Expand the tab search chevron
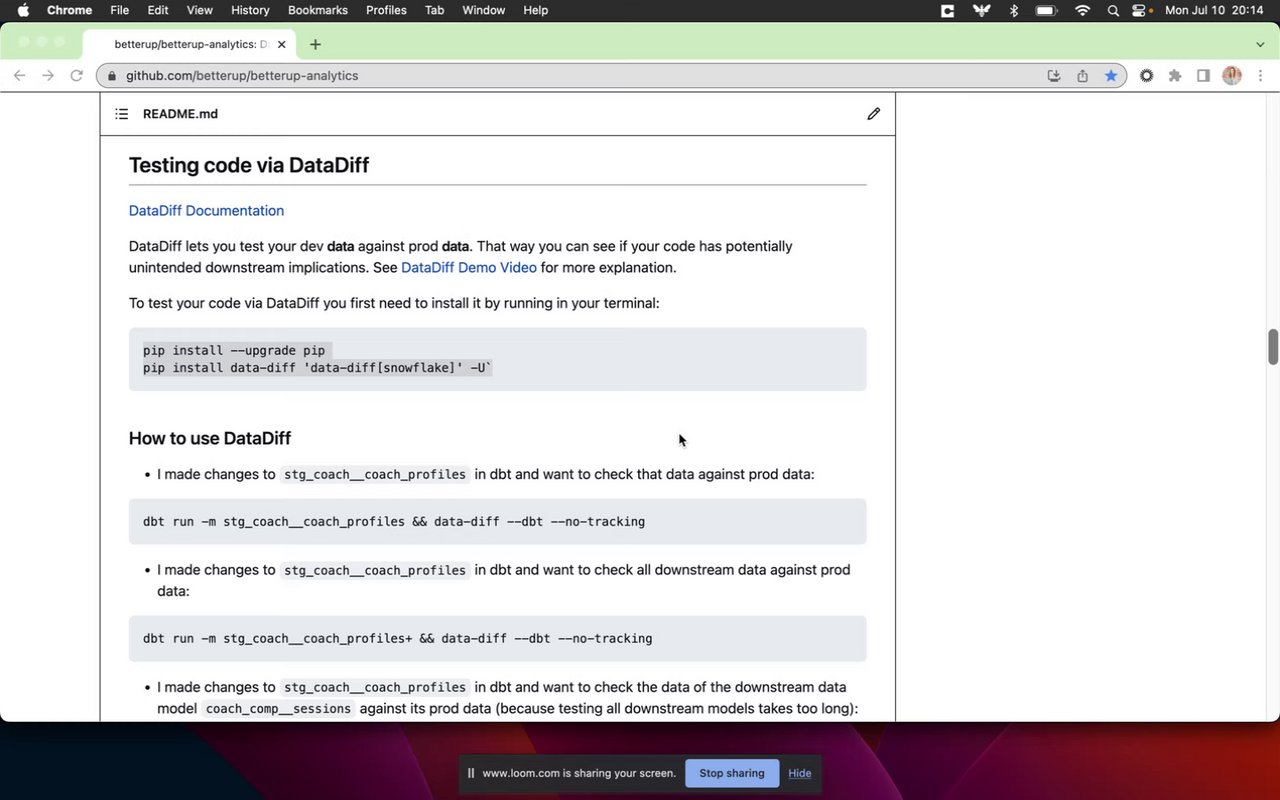1280x800 pixels. (x=1260, y=44)
